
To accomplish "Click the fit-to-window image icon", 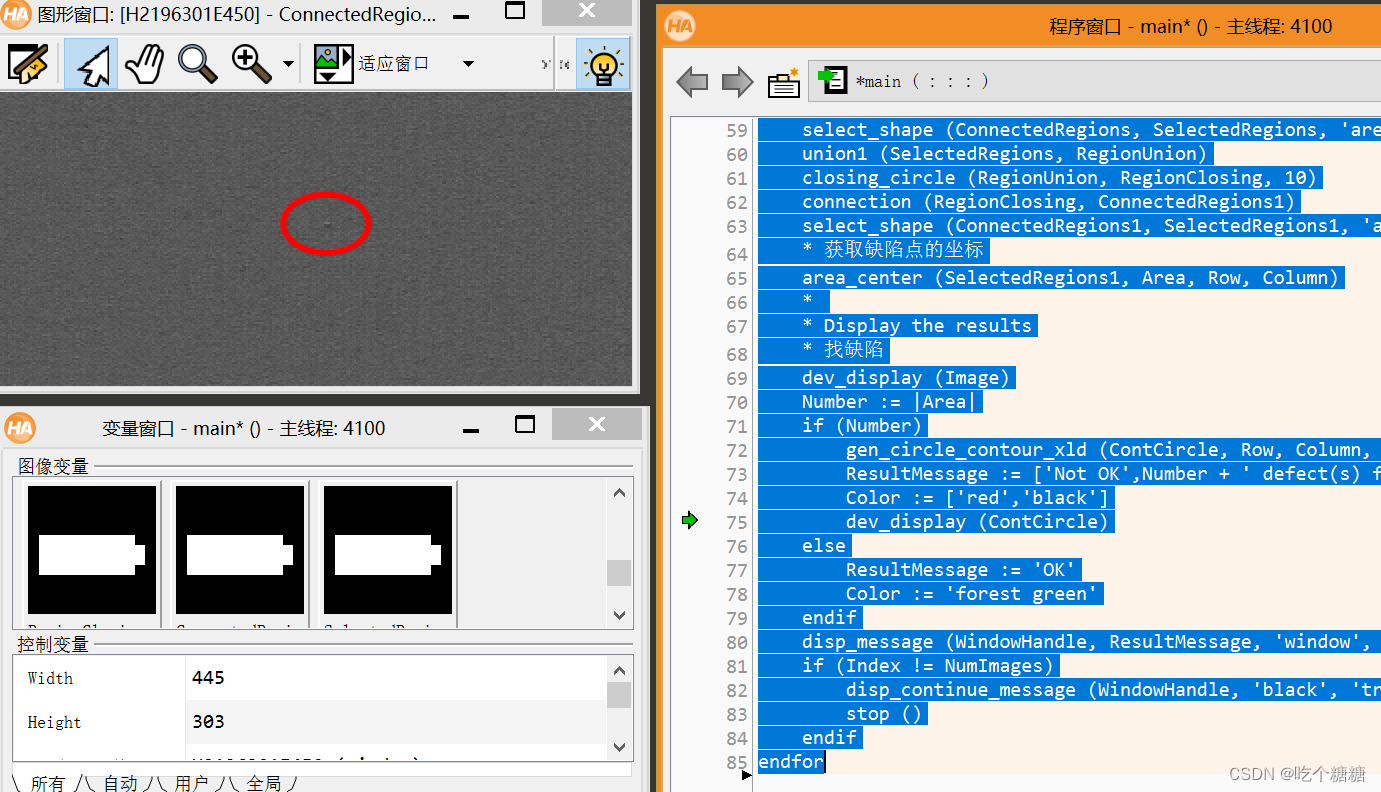I will (333, 64).
